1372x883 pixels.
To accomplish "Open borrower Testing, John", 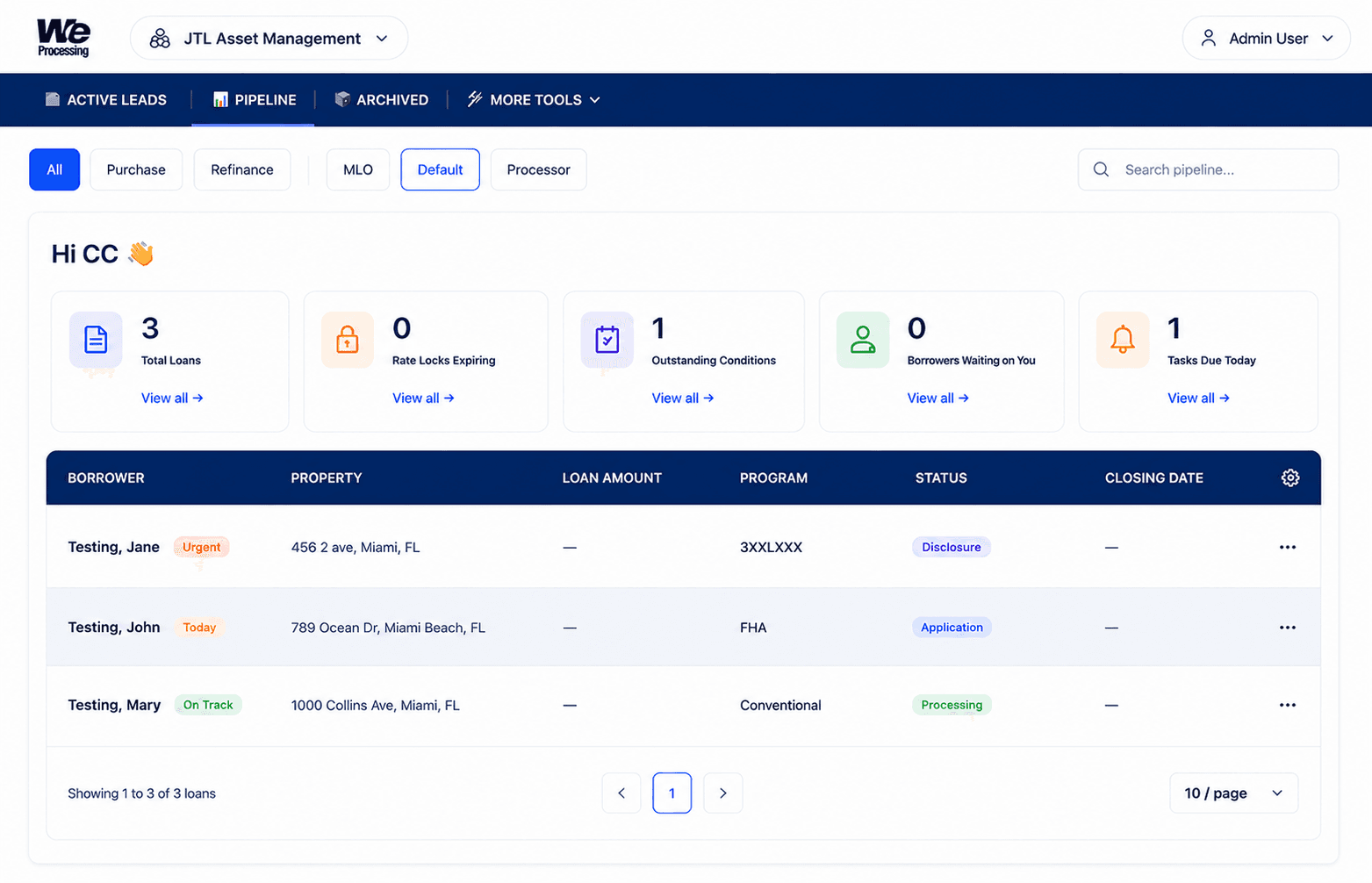I will coord(114,628).
